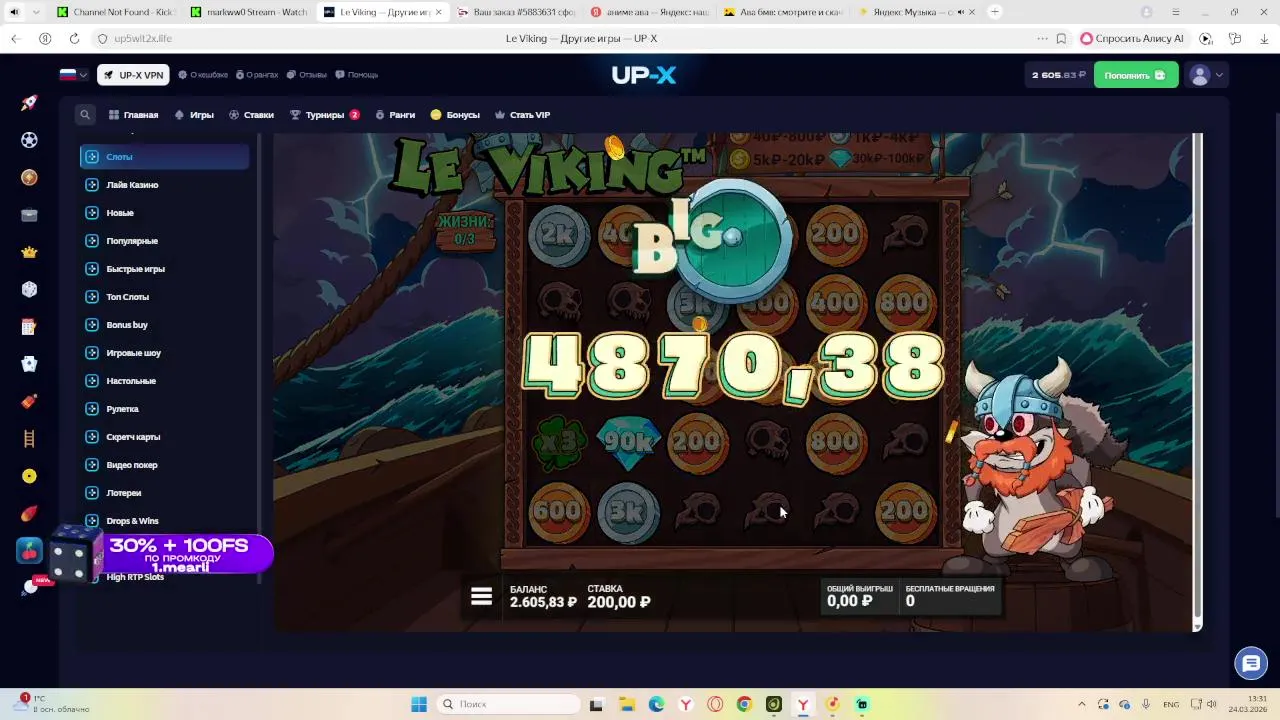Open the Турниры navigation item
The image size is (1280, 720).
click(x=325, y=115)
